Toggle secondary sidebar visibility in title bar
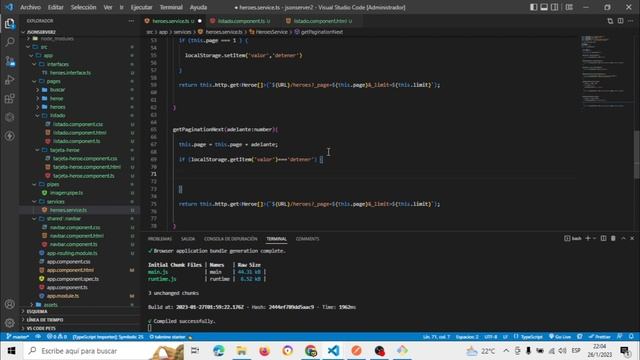Viewport: 640px width, 360px height. (555, 7)
